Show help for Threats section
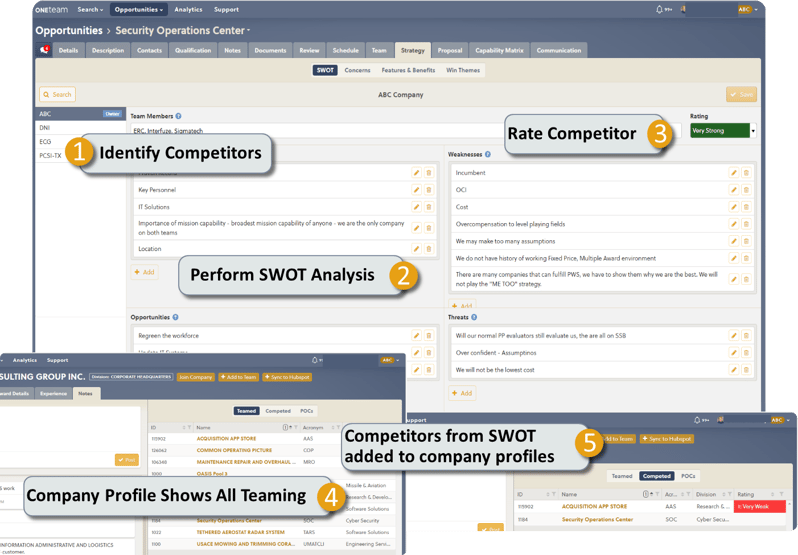798x555 pixels. (474, 317)
